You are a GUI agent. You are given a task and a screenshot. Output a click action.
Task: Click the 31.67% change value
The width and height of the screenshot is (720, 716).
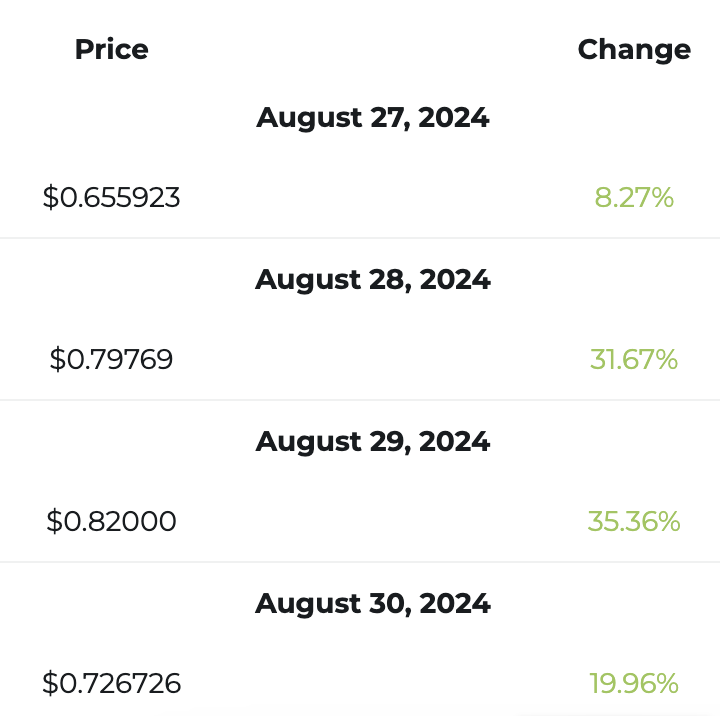(x=634, y=359)
